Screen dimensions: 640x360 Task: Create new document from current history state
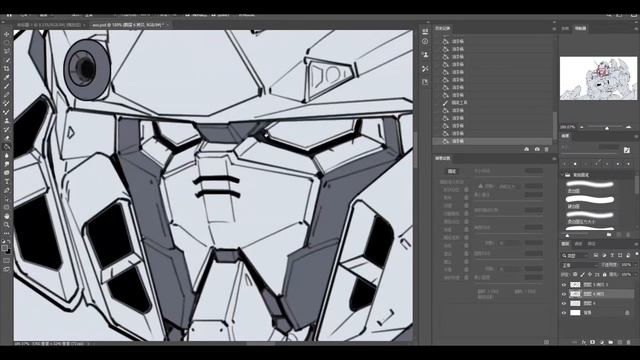coord(527,149)
